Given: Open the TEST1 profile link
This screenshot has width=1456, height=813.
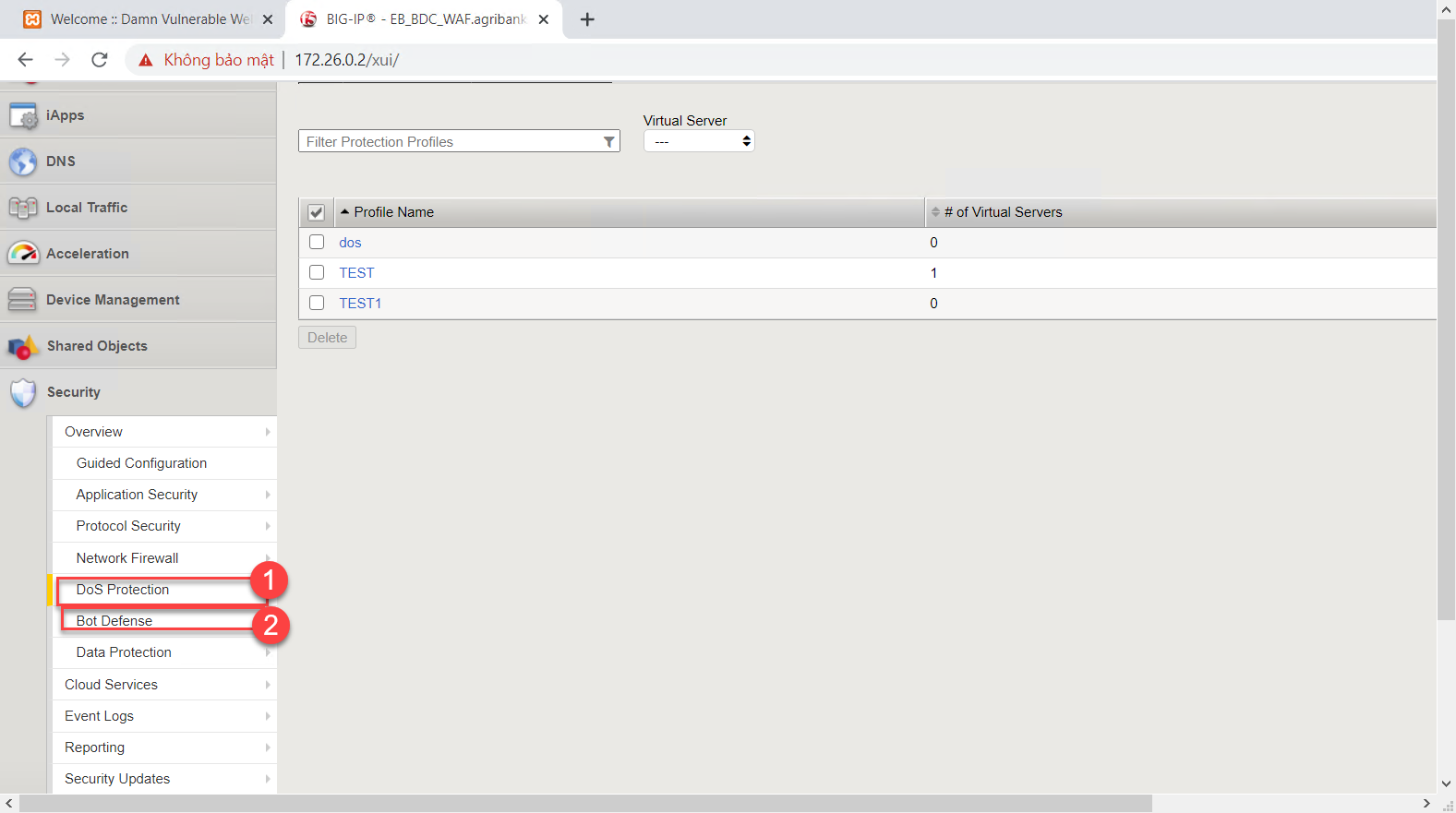Looking at the screenshot, I should pyautogui.click(x=360, y=304).
